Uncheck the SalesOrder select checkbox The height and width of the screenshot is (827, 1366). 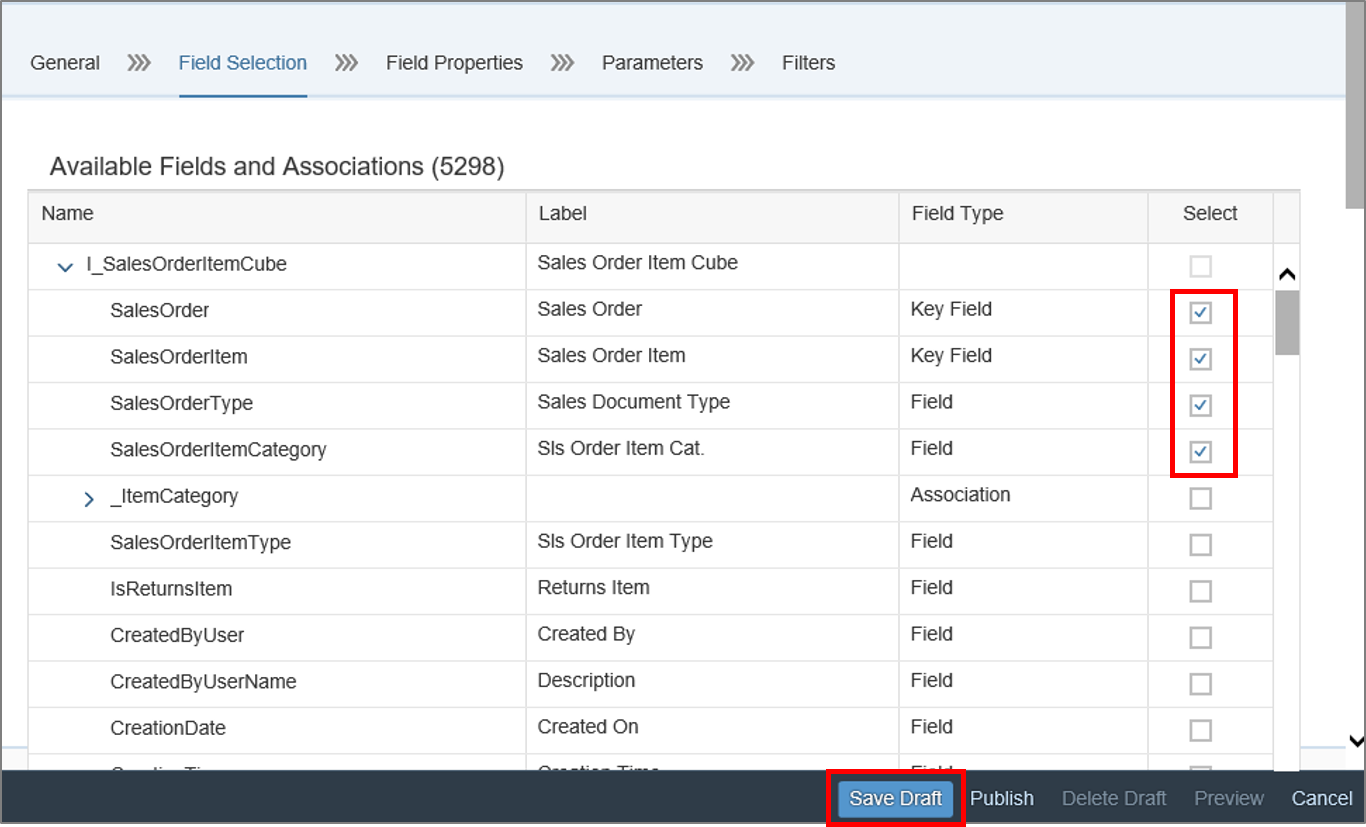coord(1200,313)
